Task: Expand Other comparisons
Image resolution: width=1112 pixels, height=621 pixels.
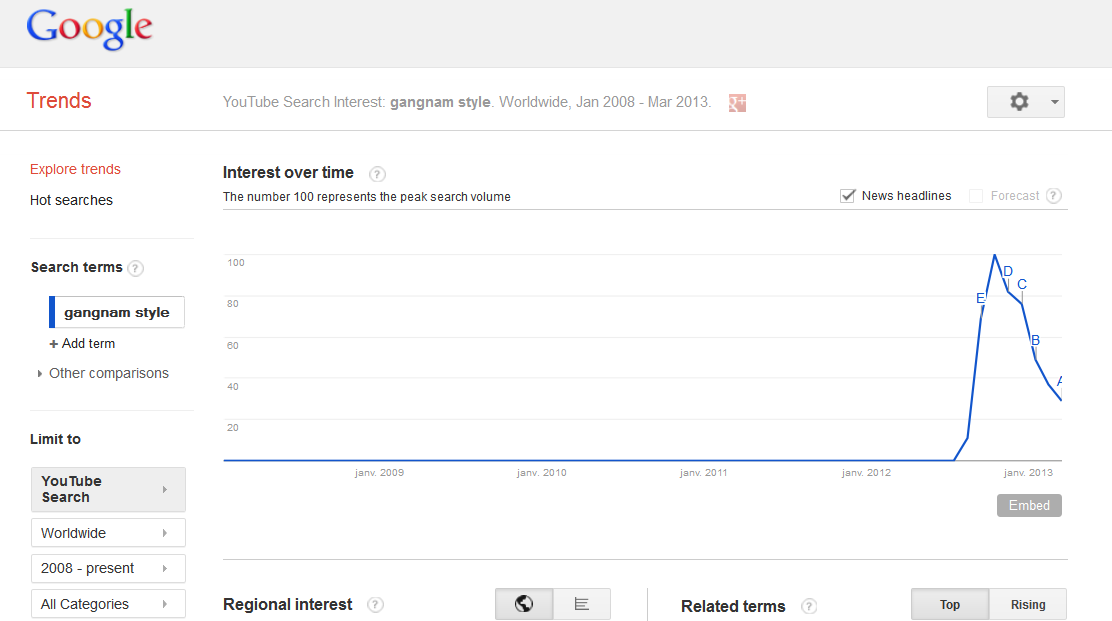Action: click(x=104, y=373)
